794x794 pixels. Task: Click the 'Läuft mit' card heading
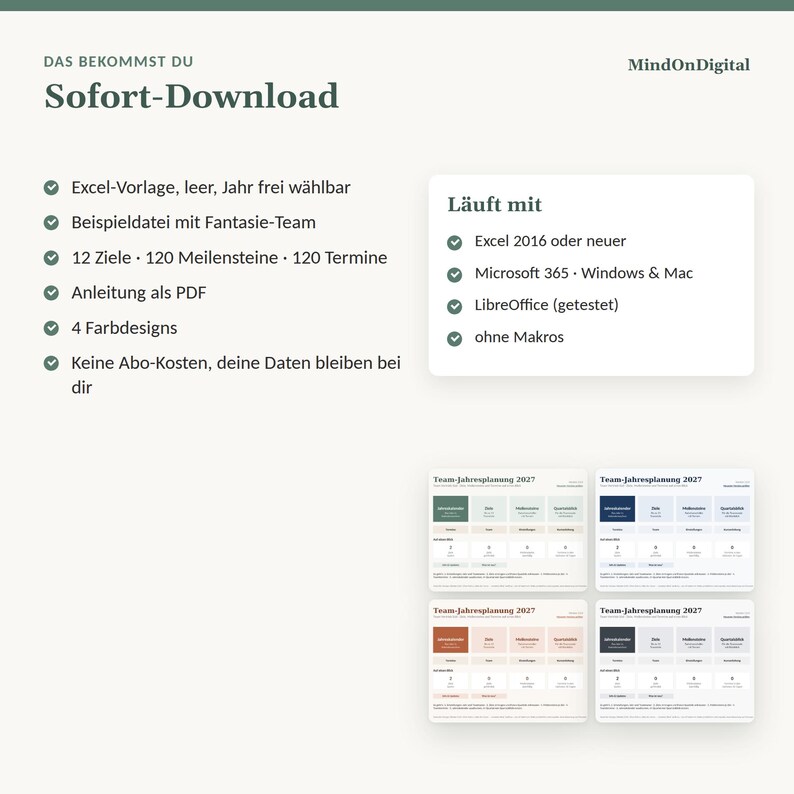click(494, 205)
